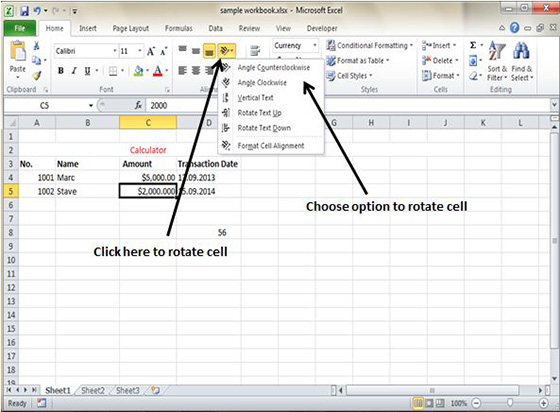
Task: Decrease font size with Shrink Font
Action: point(164,51)
